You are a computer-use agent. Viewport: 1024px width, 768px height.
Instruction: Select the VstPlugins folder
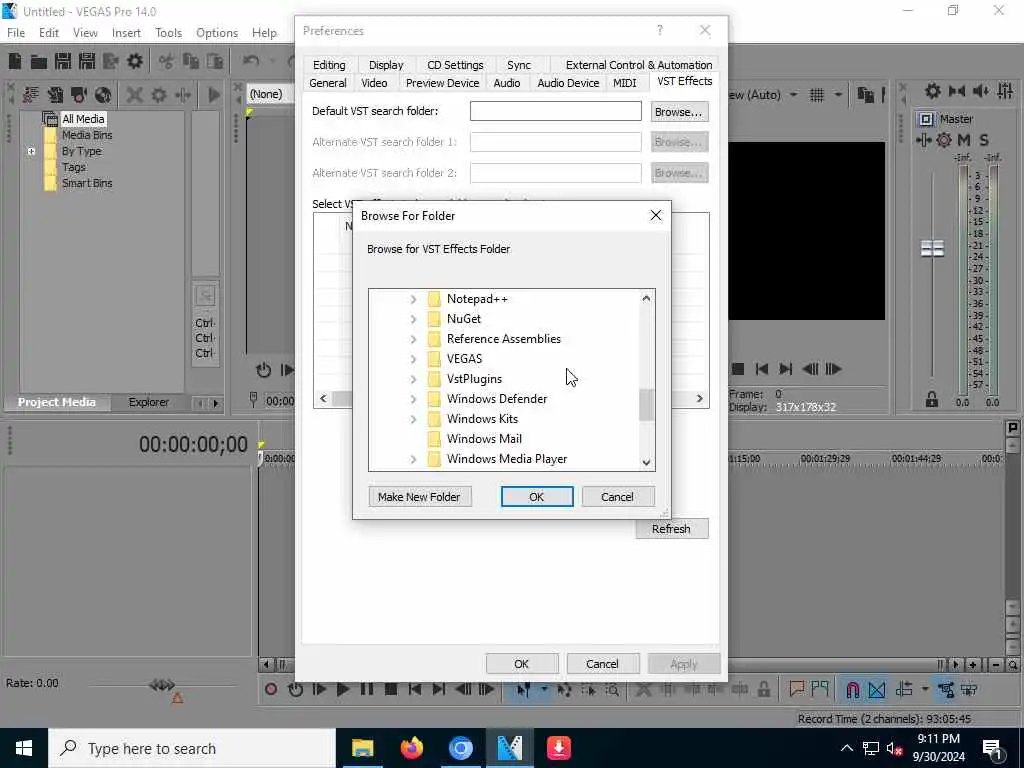click(x=474, y=379)
